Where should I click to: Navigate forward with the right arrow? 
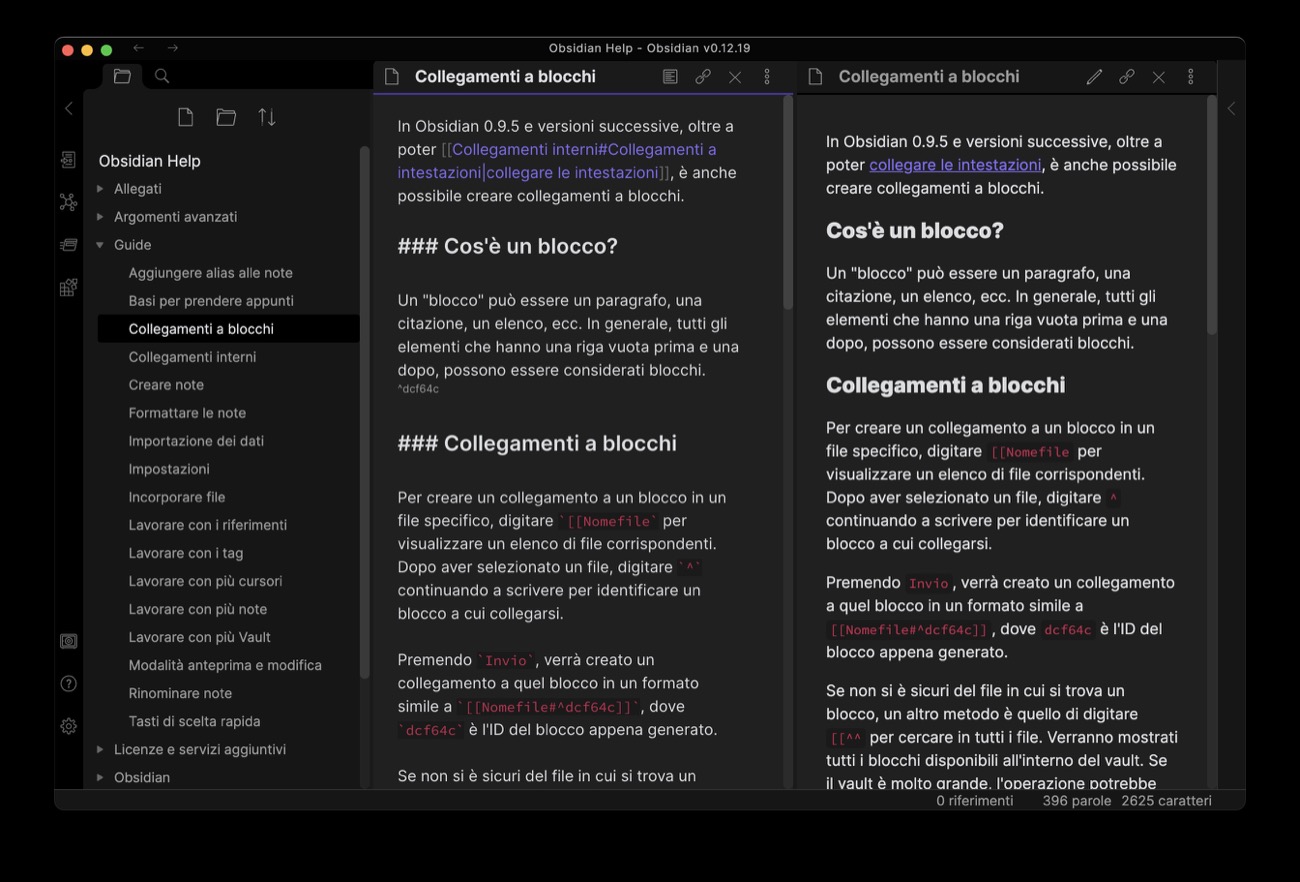pyautogui.click(x=173, y=48)
